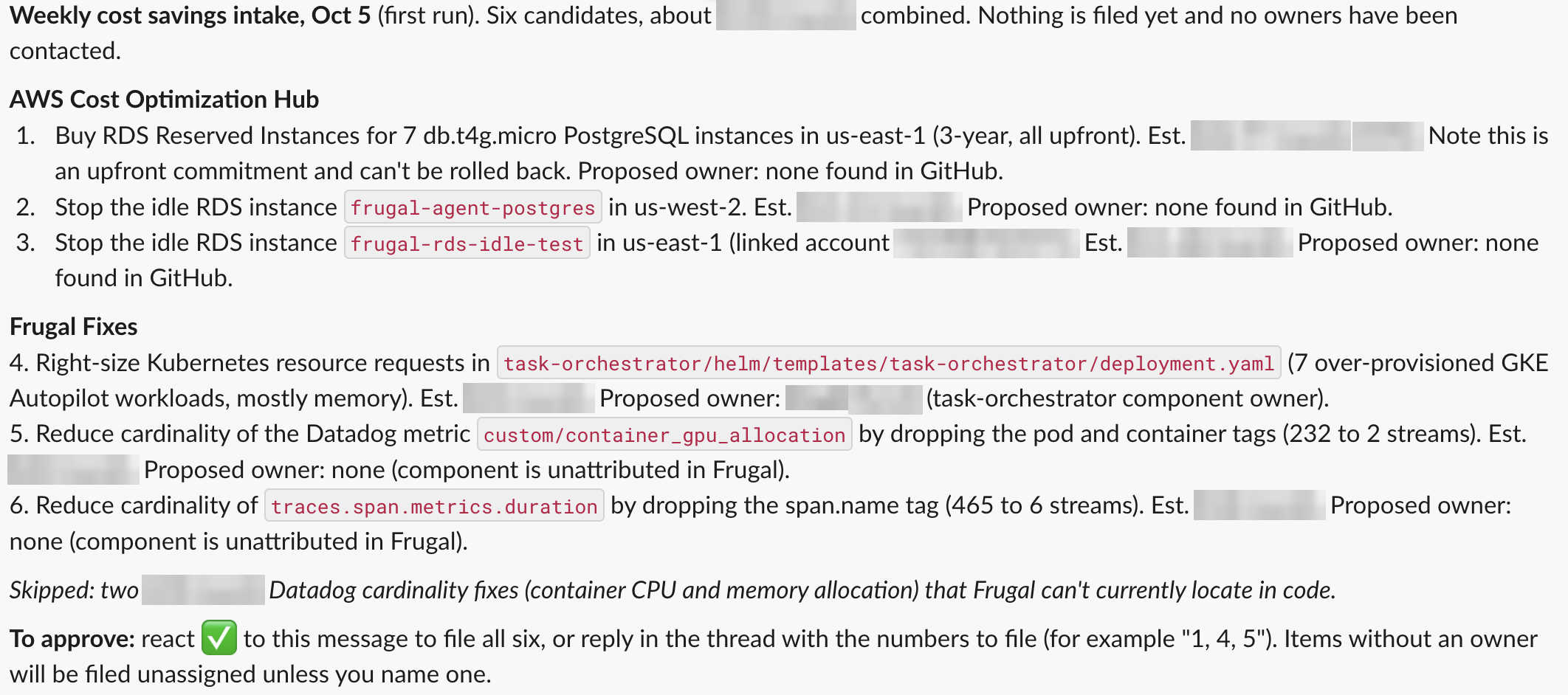Click the frugal-rds-idle-test code label
This screenshot has width=1568, height=695.
click(x=467, y=243)
